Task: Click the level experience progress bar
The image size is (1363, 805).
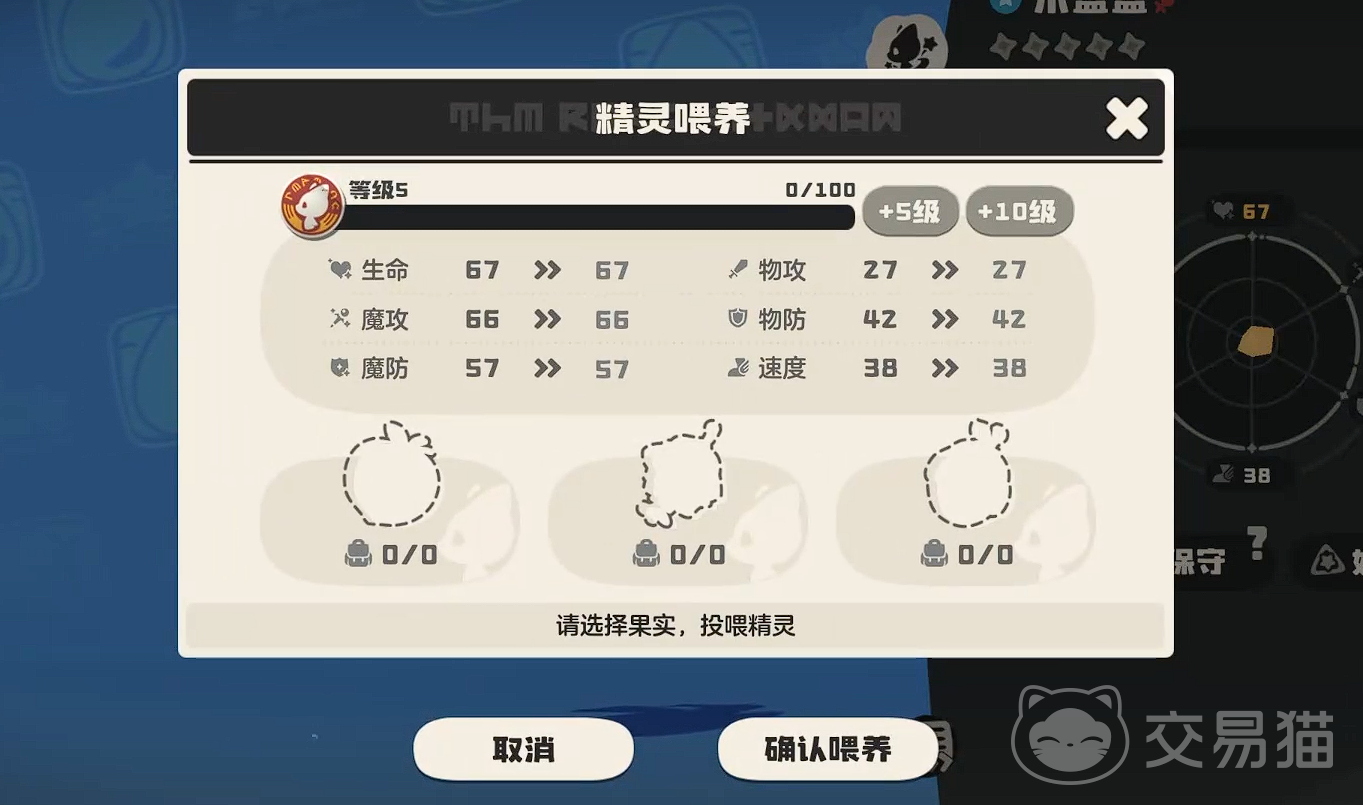Action: point(598,217)
